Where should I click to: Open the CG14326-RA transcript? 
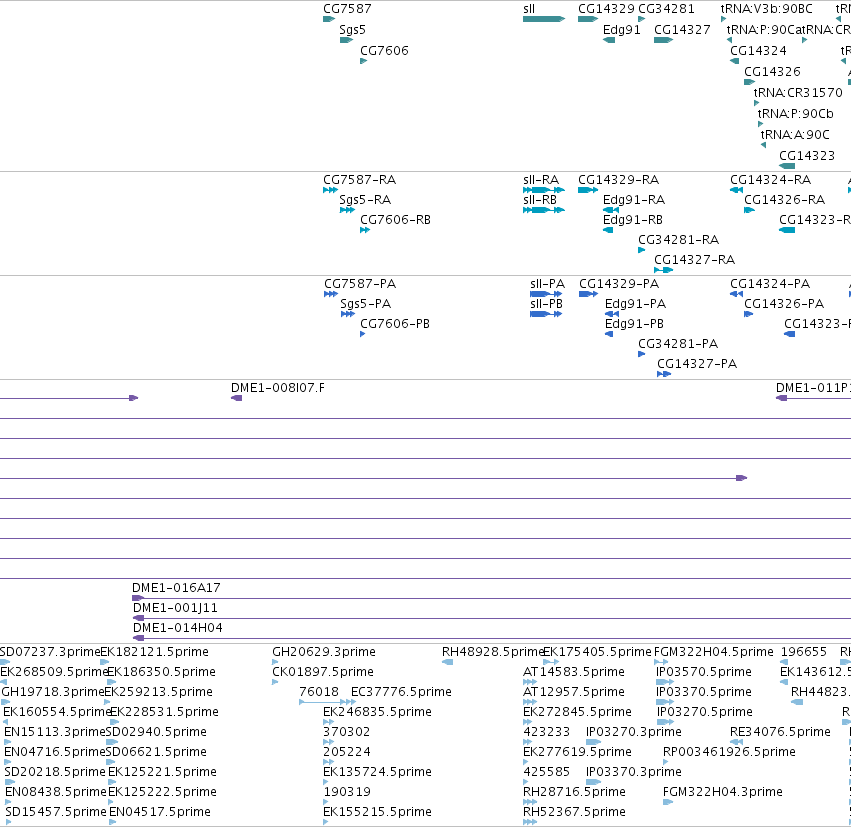click(x=750, y=210)
